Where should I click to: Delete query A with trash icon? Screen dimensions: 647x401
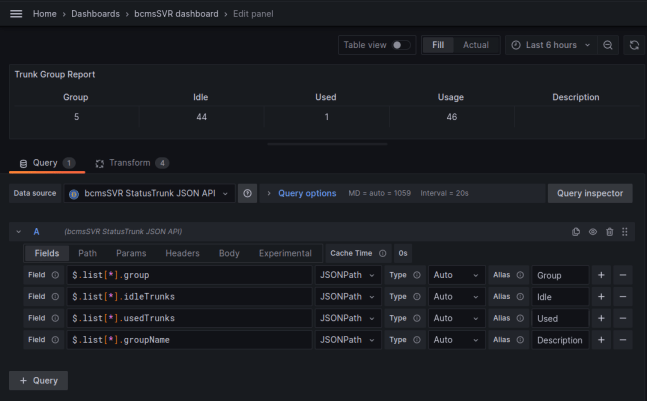click(609, 232)
